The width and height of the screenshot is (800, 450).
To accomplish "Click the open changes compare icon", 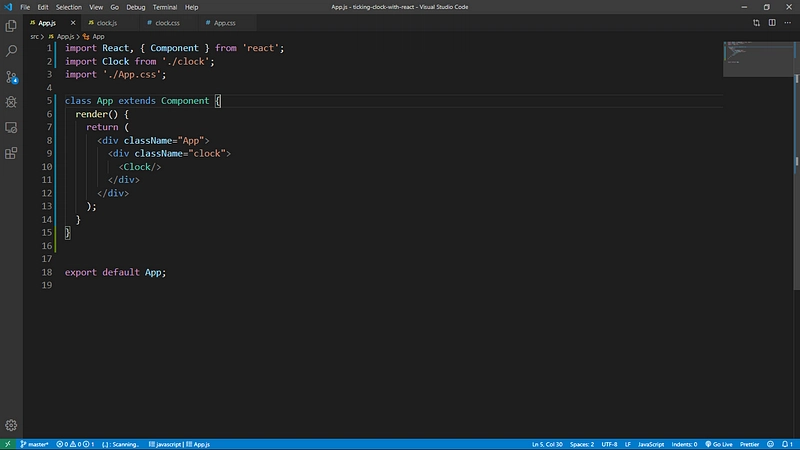I will click(756, 22).
